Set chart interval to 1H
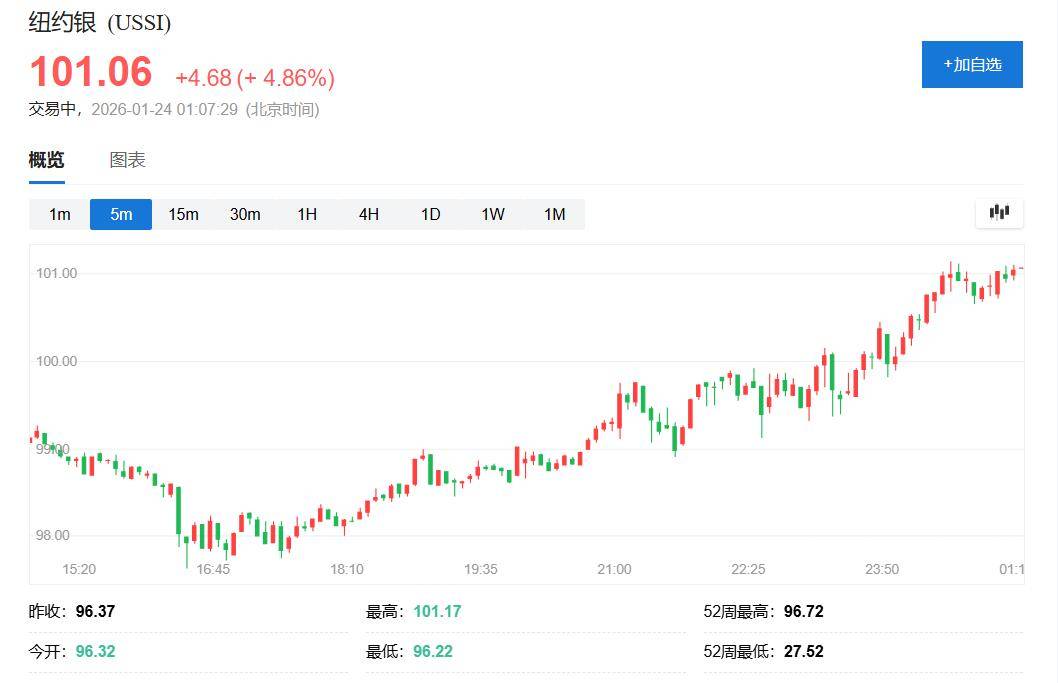 307,214
